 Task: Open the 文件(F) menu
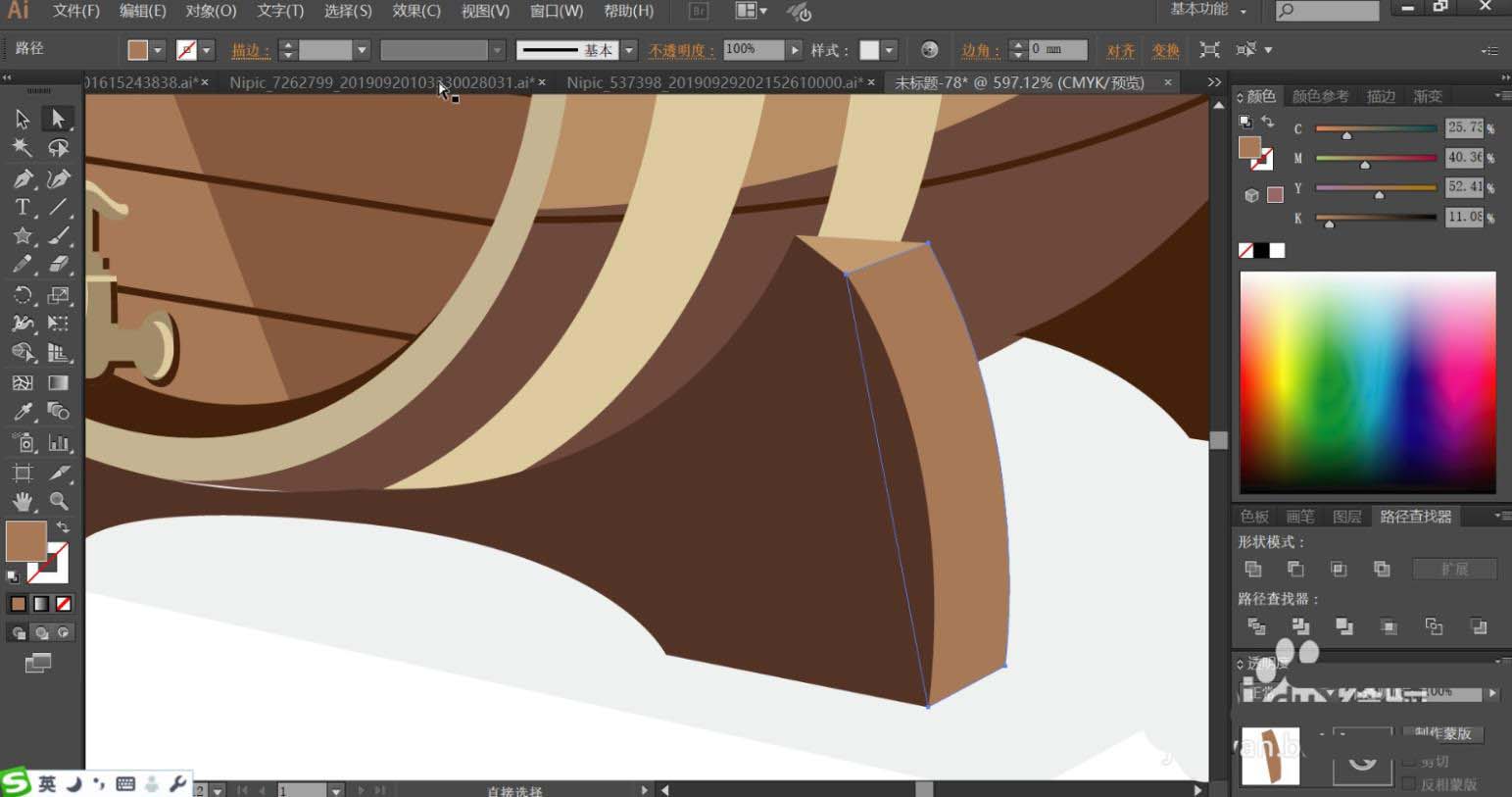click(76, 11)
